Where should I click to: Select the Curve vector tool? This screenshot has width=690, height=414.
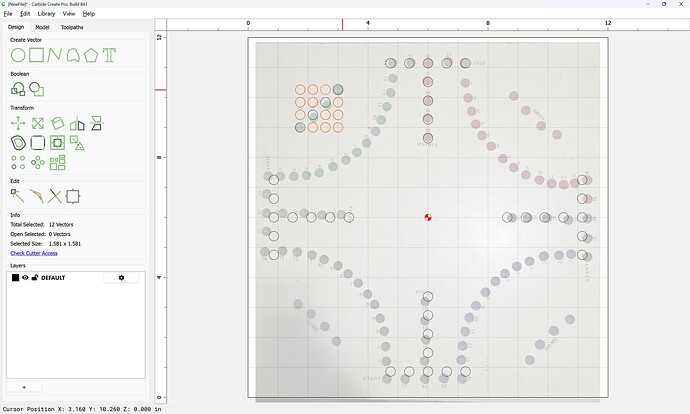pos(73,55)
